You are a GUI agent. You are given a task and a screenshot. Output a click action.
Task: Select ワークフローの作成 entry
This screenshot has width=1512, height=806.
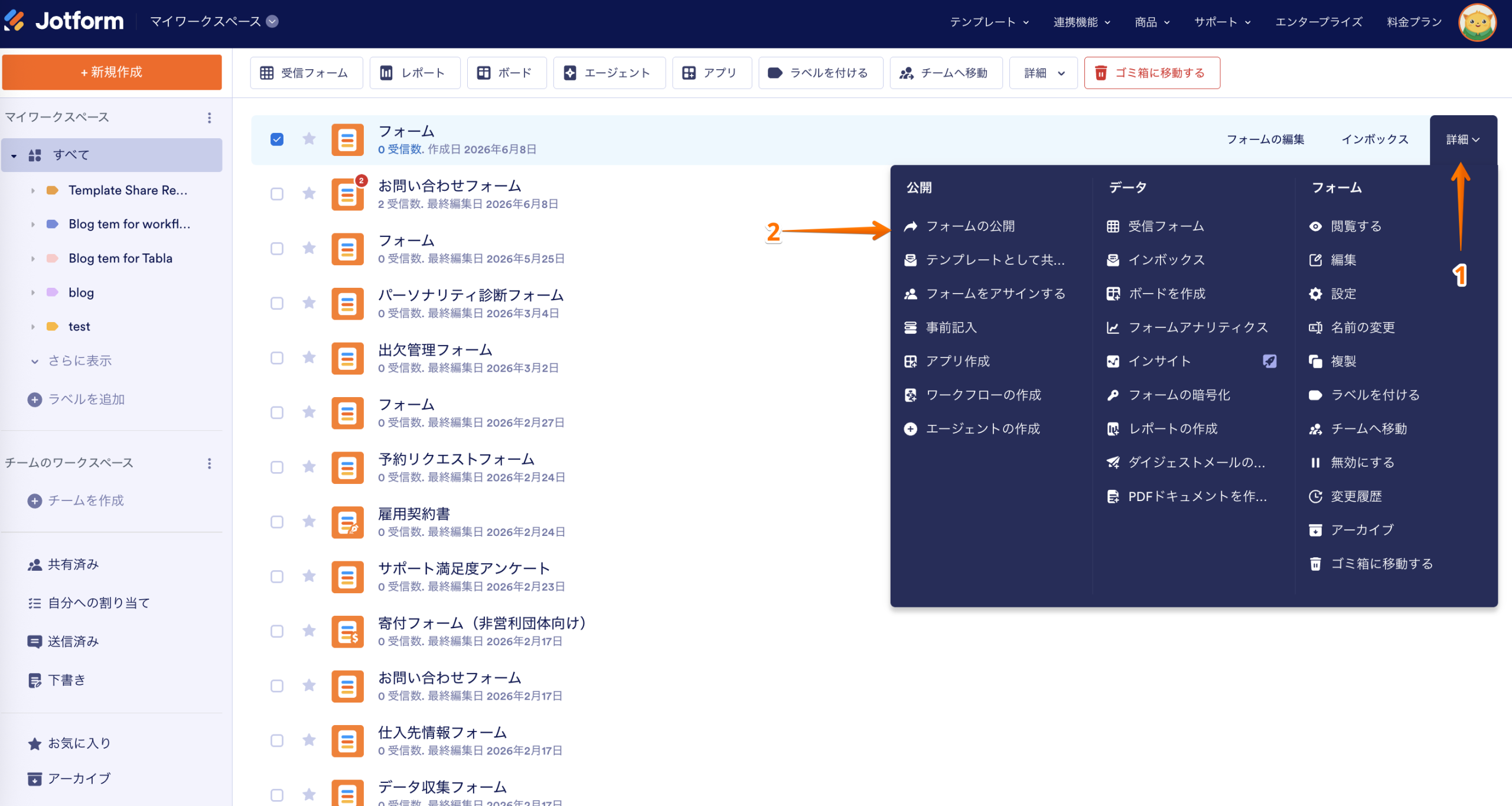(x=973, y=395)
